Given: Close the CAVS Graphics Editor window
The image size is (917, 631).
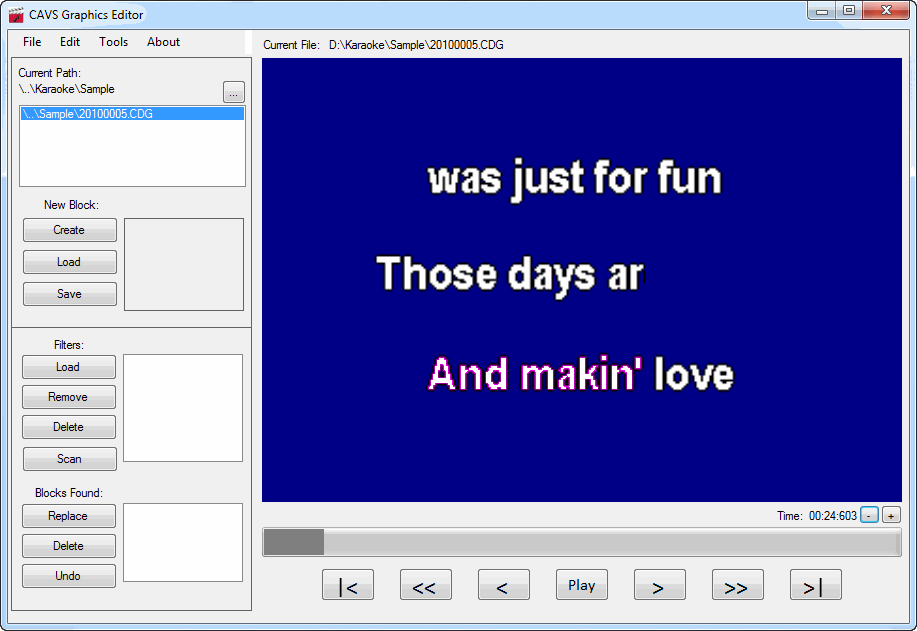Looking at the screenshot, I should [x=885, y=11].
